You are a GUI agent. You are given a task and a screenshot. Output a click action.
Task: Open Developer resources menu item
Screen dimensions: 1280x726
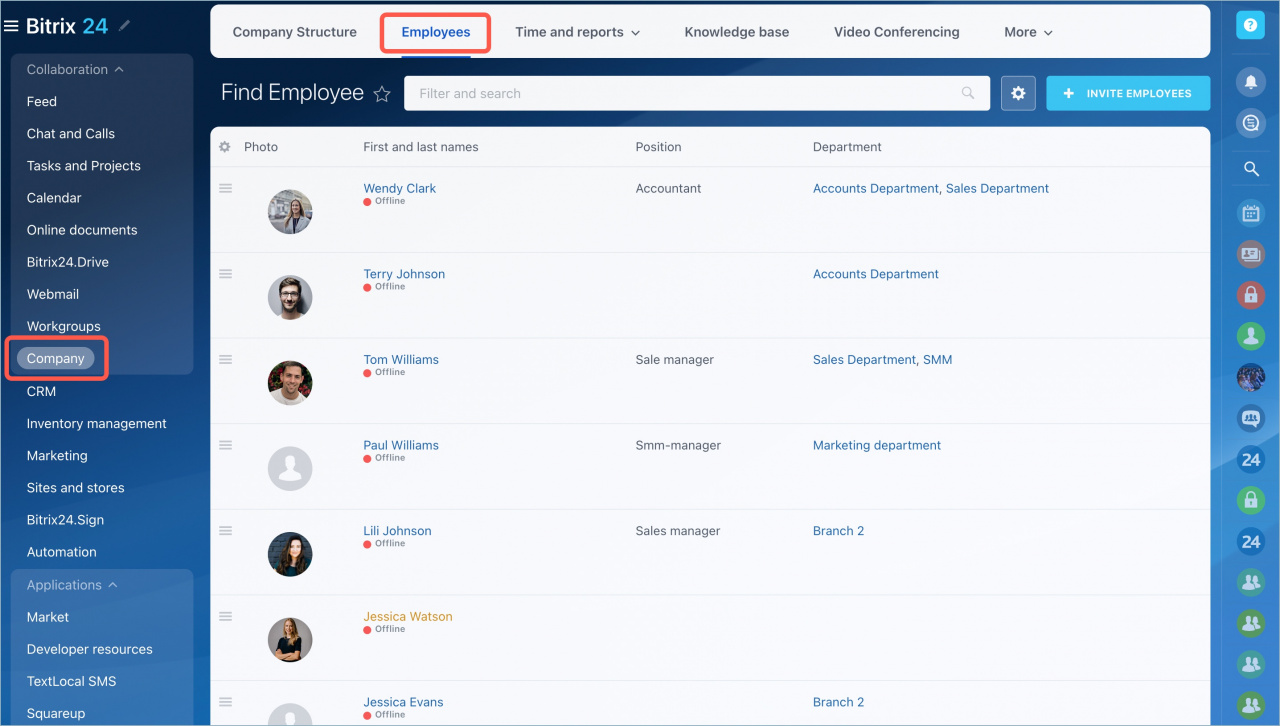tap(90, 649)
